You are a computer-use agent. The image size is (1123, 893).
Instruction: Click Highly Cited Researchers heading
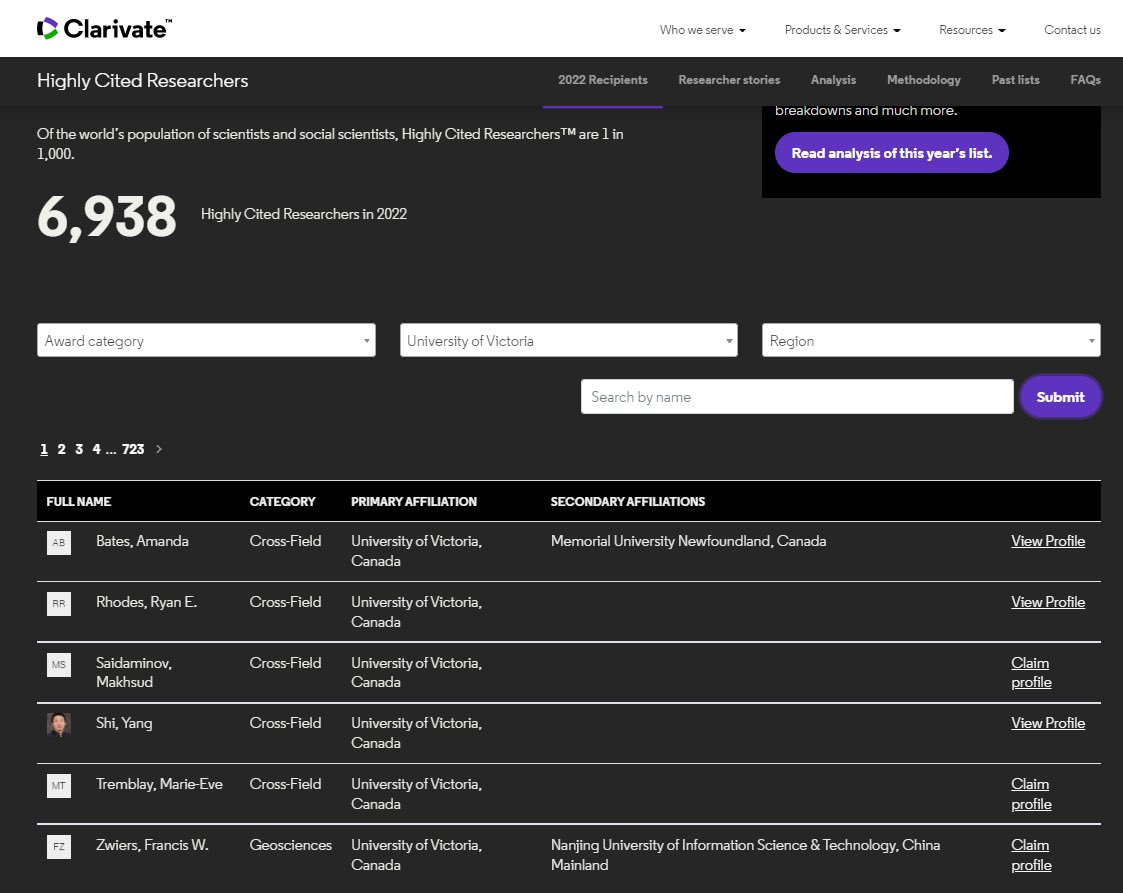point(143,80)
